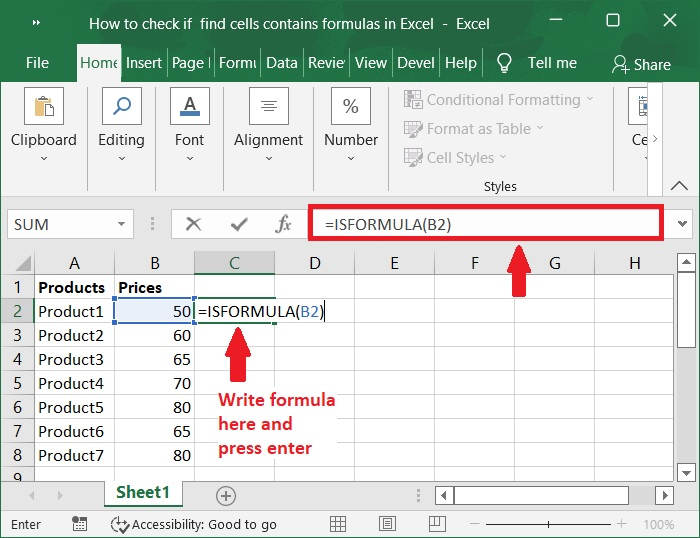
Task: Go to previous sheet arrow
Action: click(32, 496)
